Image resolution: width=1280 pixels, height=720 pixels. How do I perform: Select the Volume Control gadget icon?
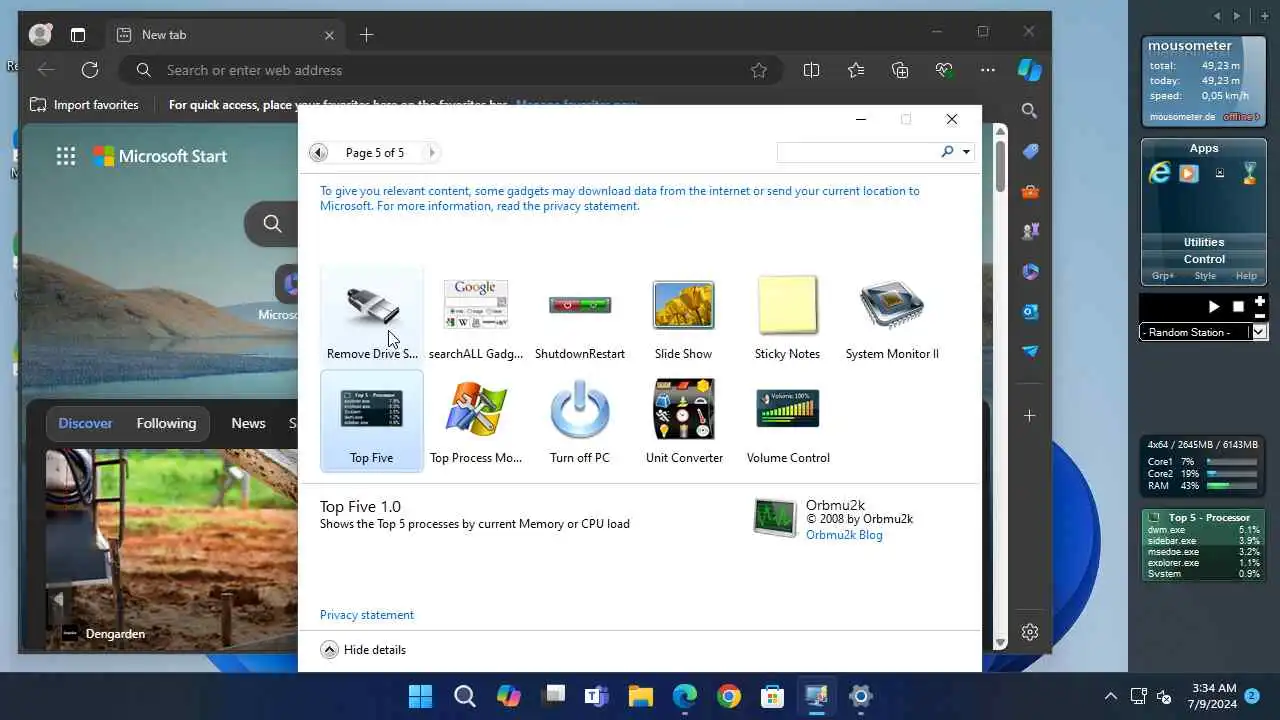tap(788, 409)
